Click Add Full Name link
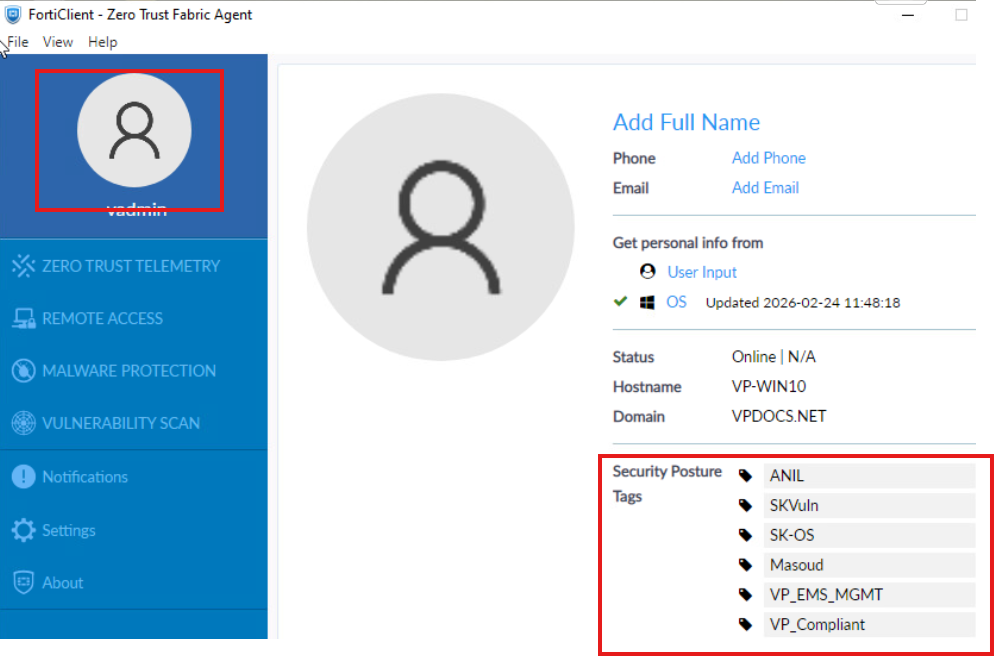The image size is (994, 656). coord(686,122)
